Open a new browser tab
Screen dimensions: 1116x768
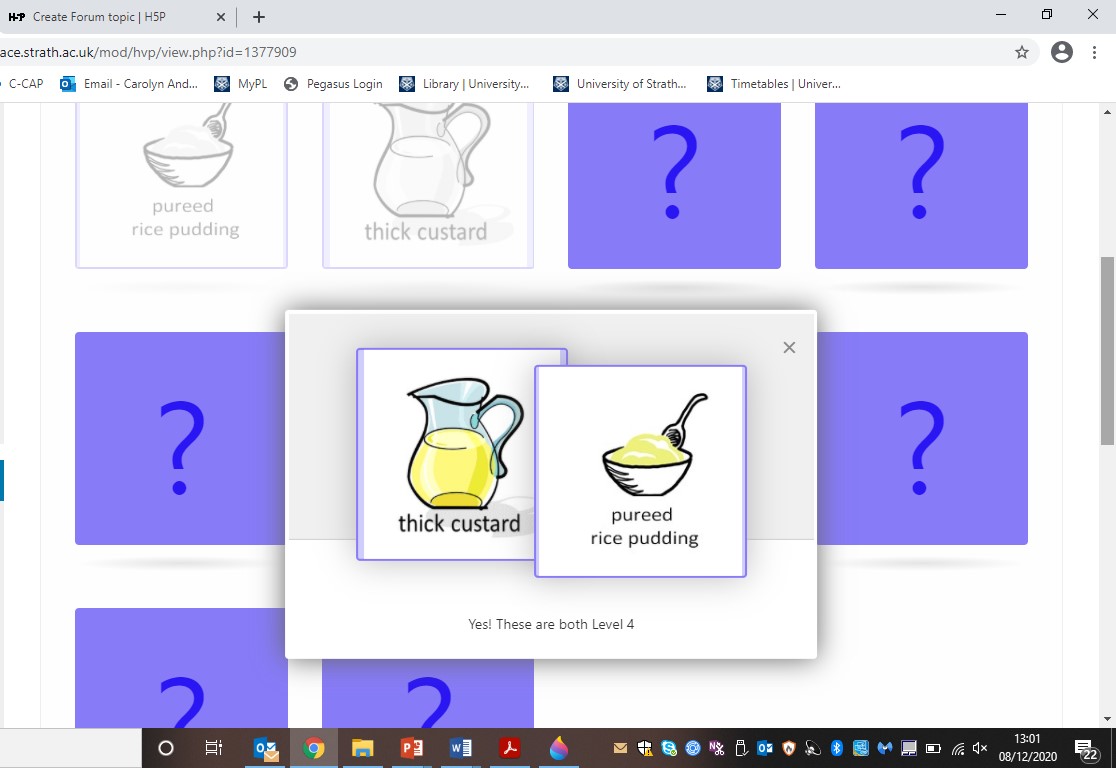click(259, 17)
